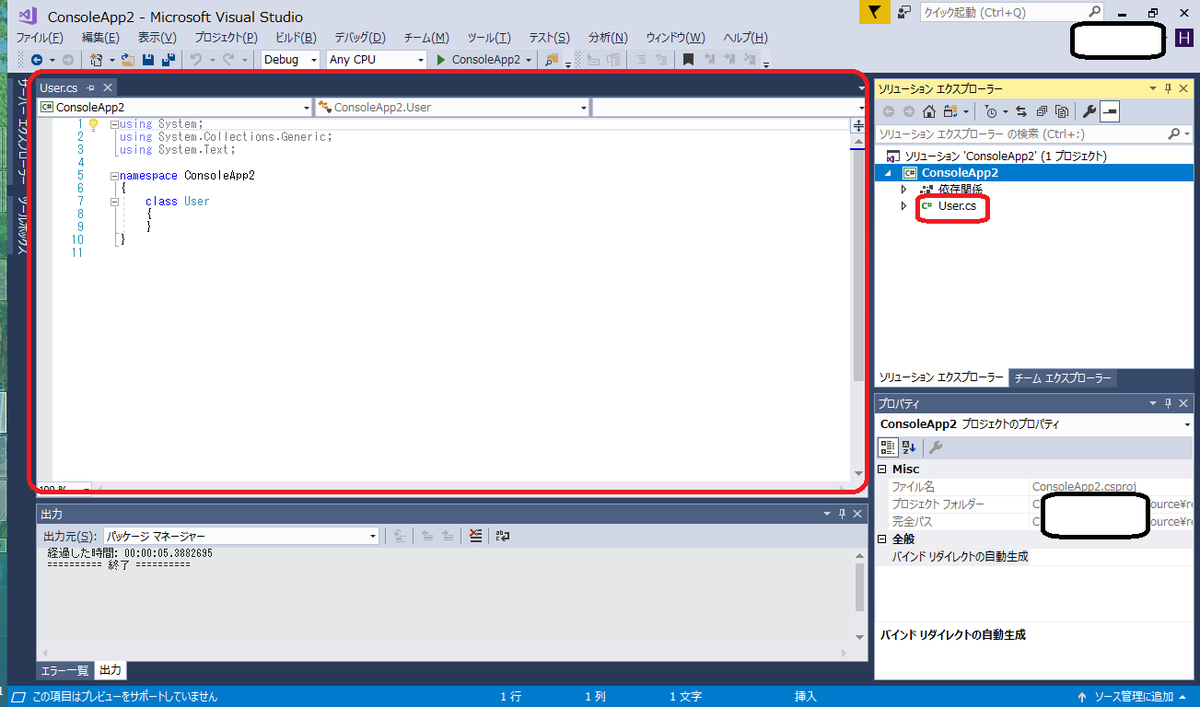The height and width of the screenshot is (707, 1200).
Task: Toggle Word Wrap icon in Output toolbar
Action: 503,536
